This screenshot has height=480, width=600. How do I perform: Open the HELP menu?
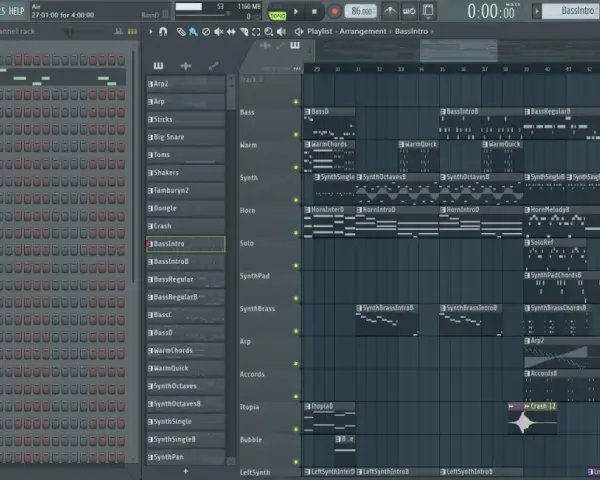(16, 11)
